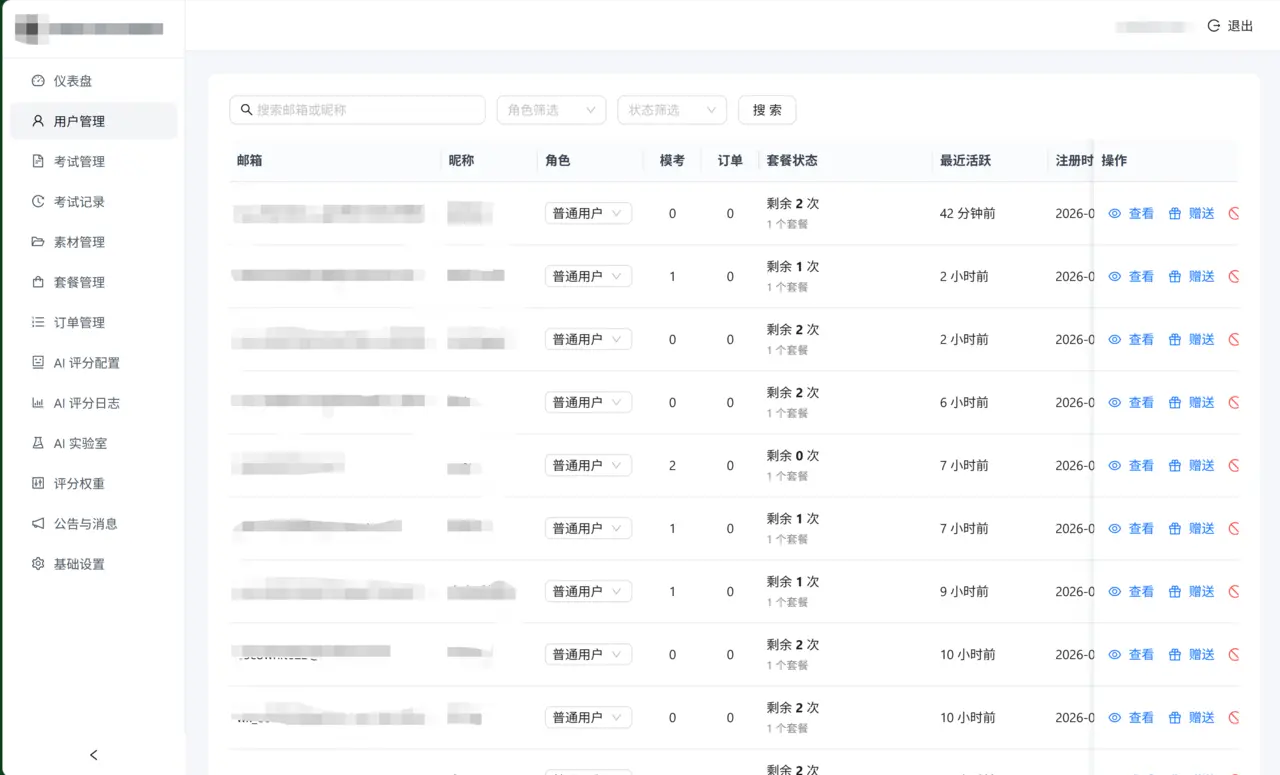View the 2 小时前 user with 1 模考
Viewport: 1280px width, 775px height.
pos(1131,276)
